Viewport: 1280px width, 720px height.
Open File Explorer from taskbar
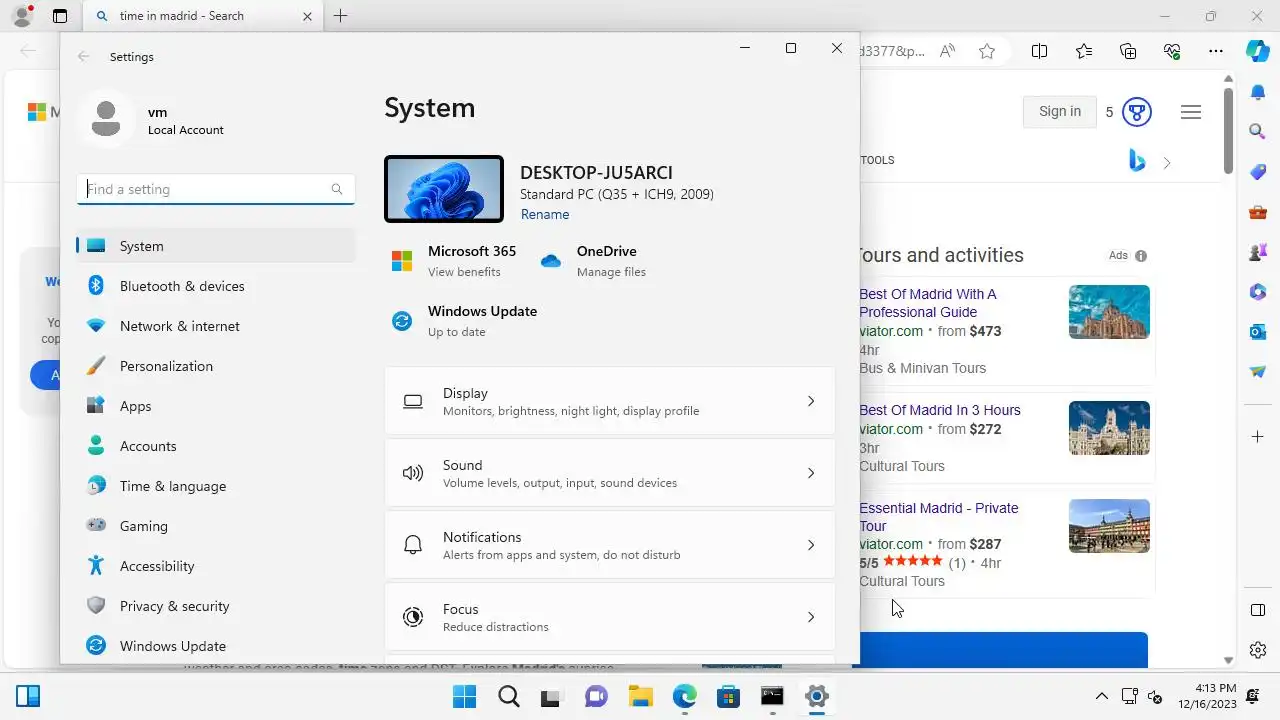pos(640,696)
